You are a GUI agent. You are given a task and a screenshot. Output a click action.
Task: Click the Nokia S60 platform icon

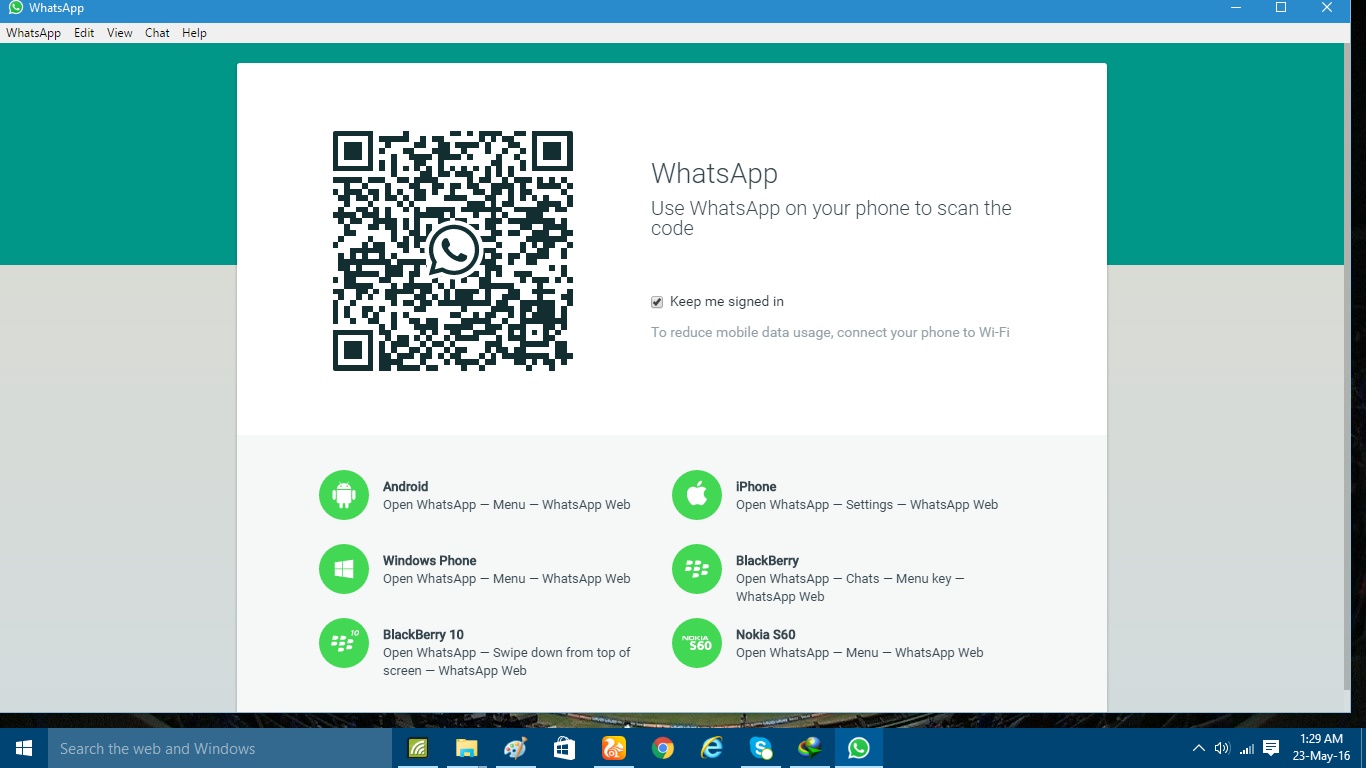point(697,643)
